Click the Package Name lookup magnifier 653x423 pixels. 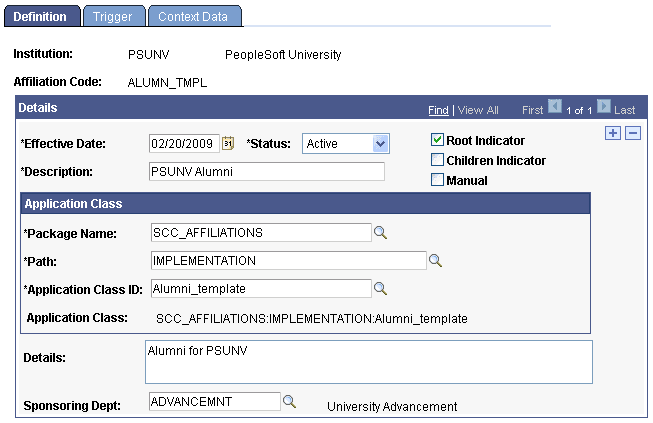[380, 233]
